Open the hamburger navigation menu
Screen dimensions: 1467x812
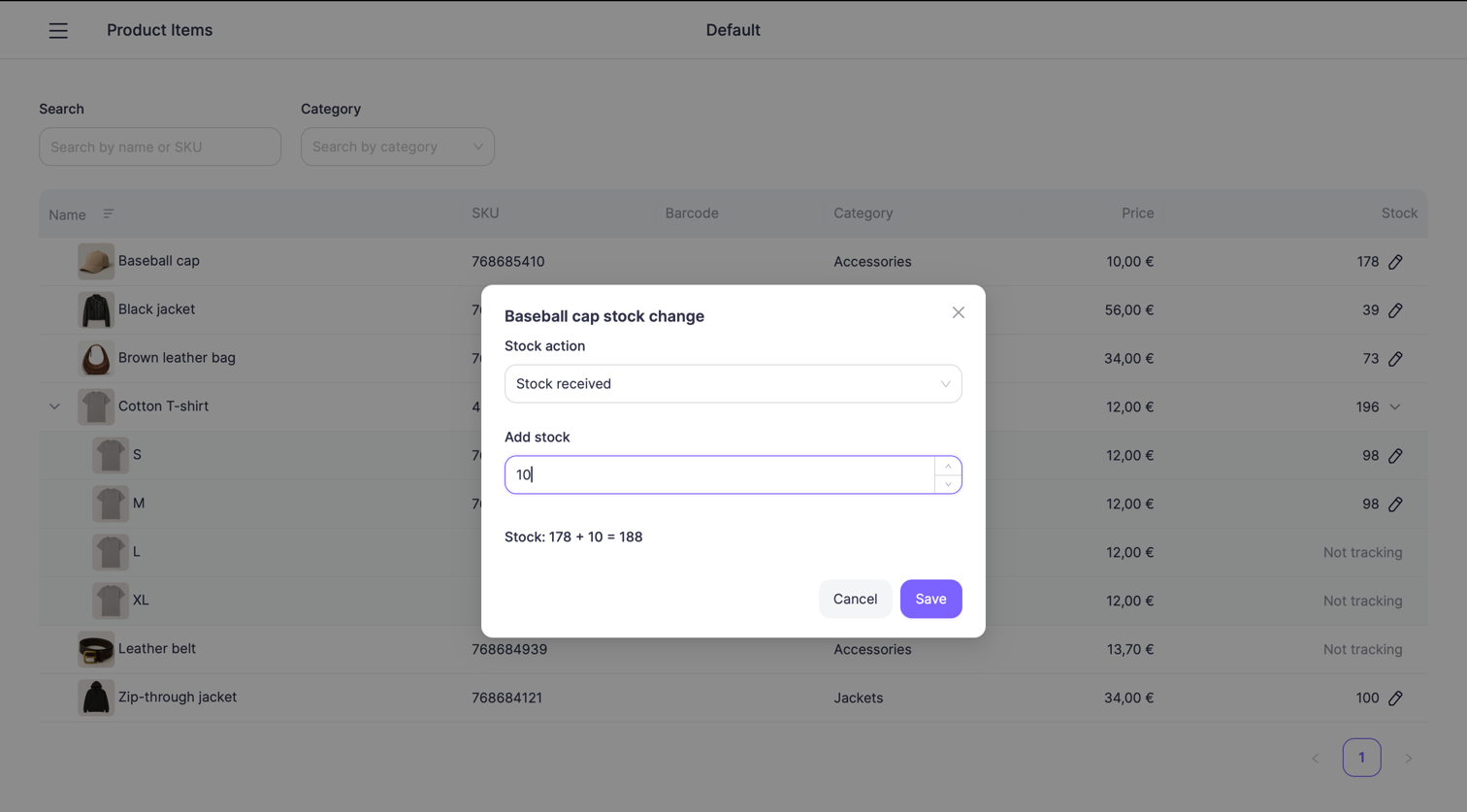click(58, 30)
